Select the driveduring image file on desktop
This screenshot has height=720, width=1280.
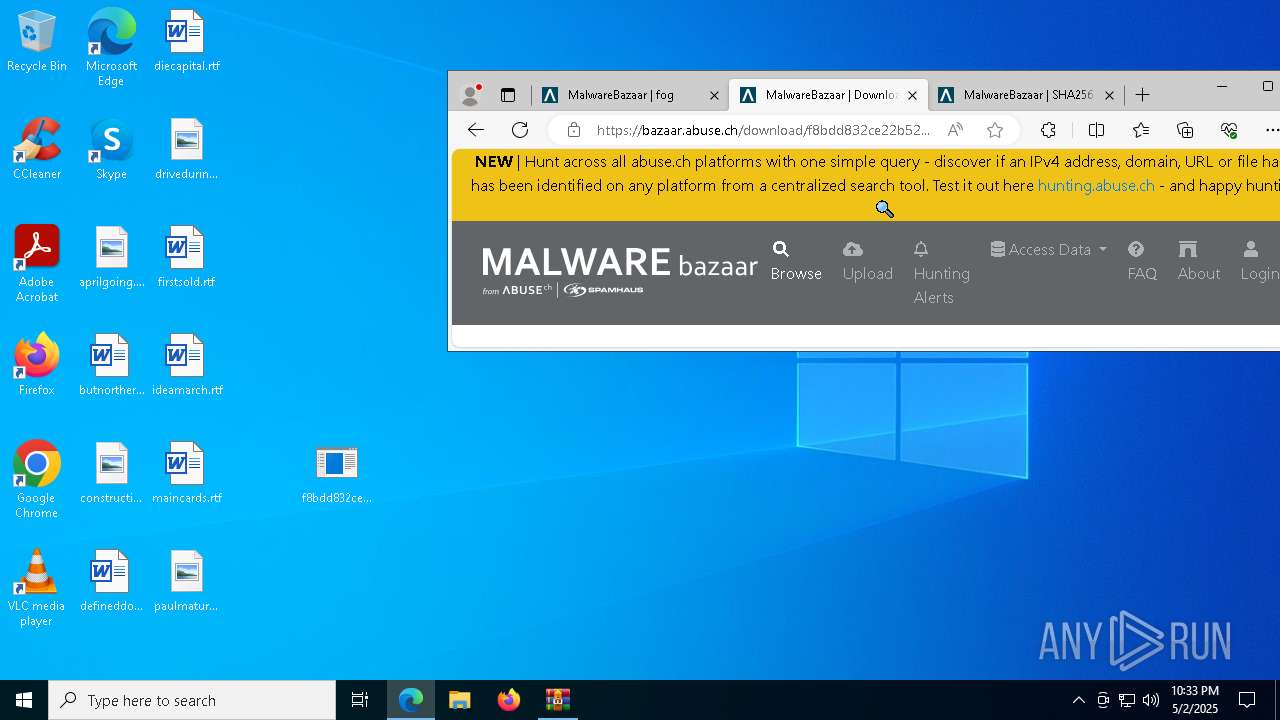tap(186, 149)
